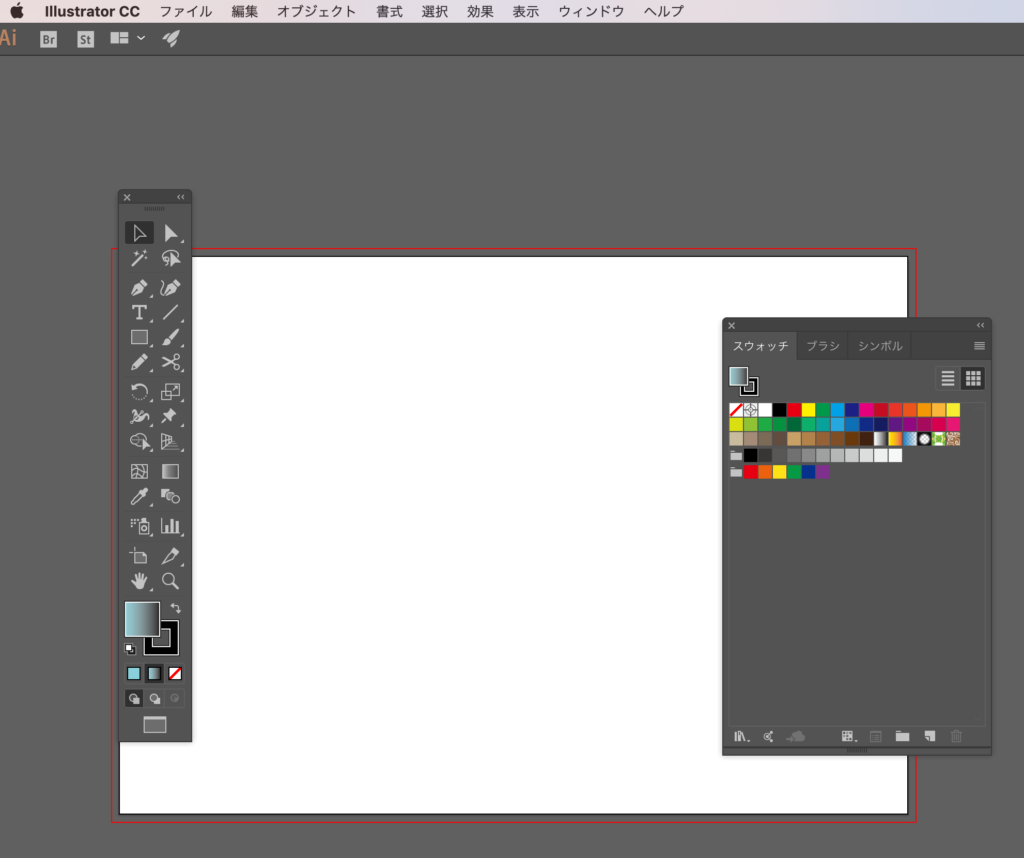Switch swatches to list view
Viewport: 1024px width, 858px height.
coord(948,378)
